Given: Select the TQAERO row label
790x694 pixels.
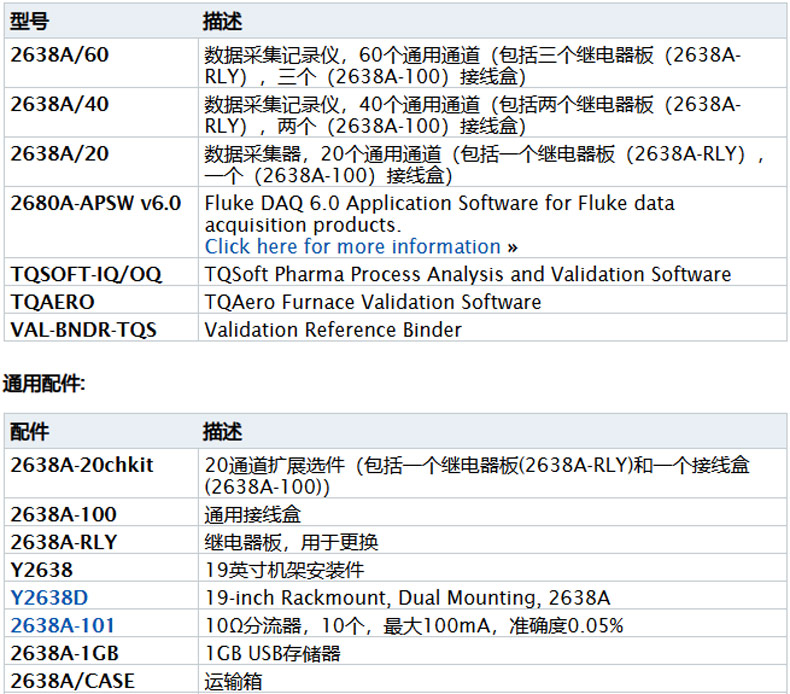Looking at the screenshot, I should (51, 302).
